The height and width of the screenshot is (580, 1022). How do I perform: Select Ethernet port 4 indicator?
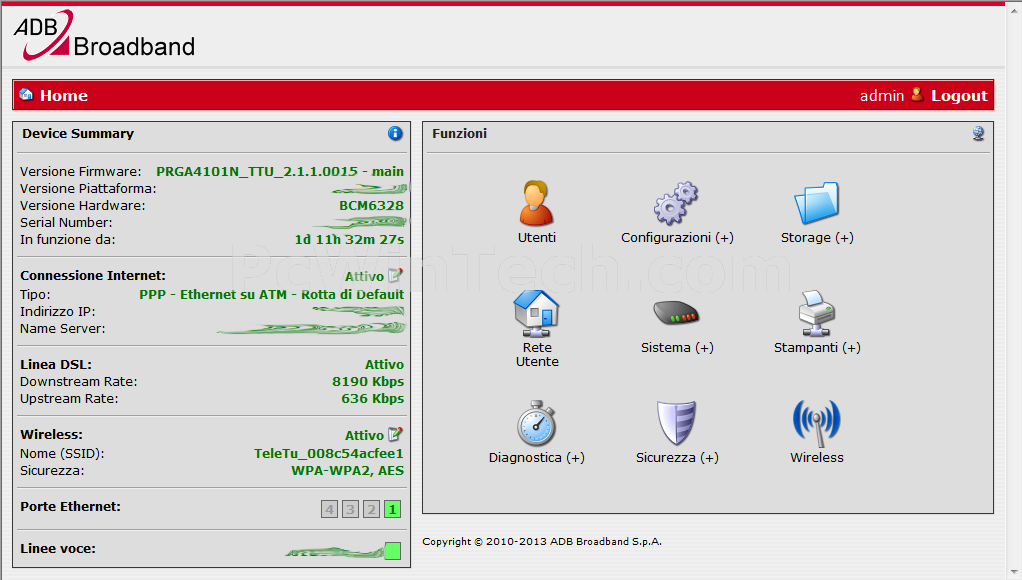tap(330, 509)
